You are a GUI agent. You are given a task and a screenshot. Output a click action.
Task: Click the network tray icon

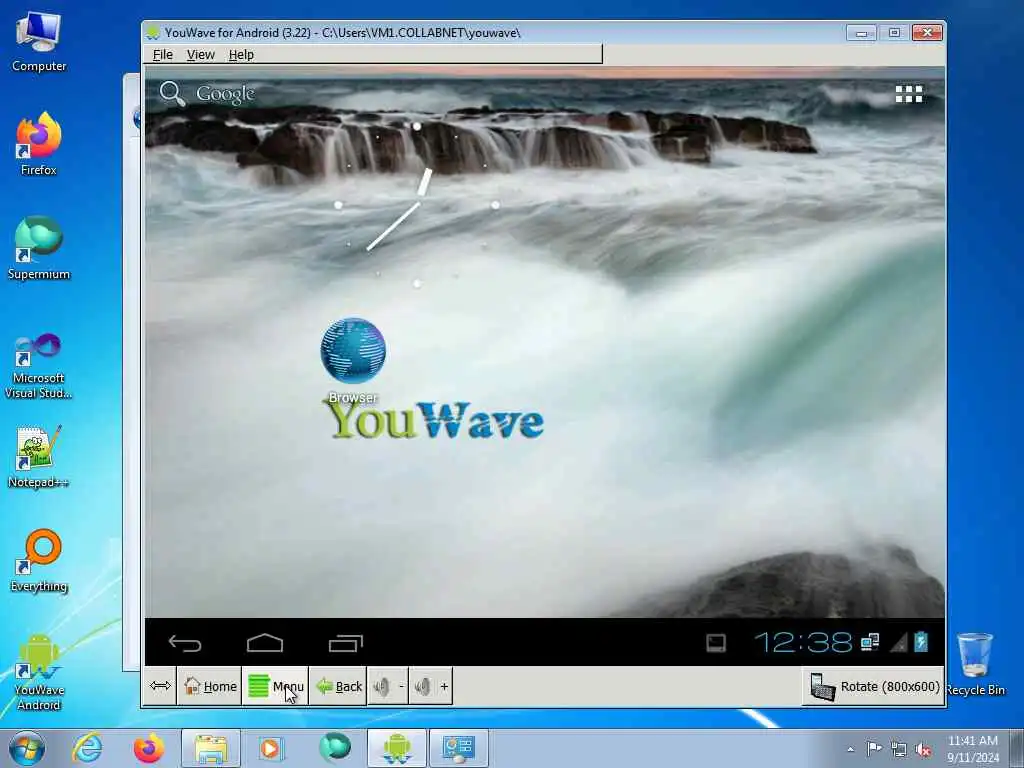(899, 749)
